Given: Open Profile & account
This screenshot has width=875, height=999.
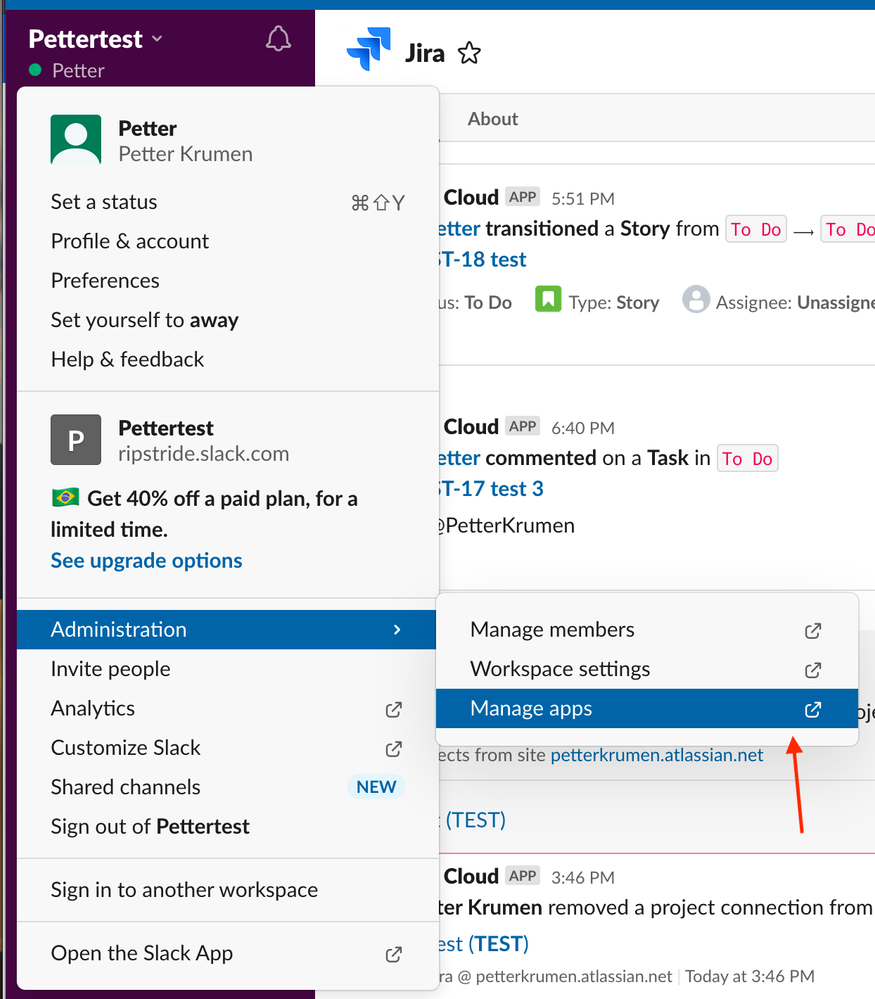Looking at the screenshot, I should click(228, 241).
